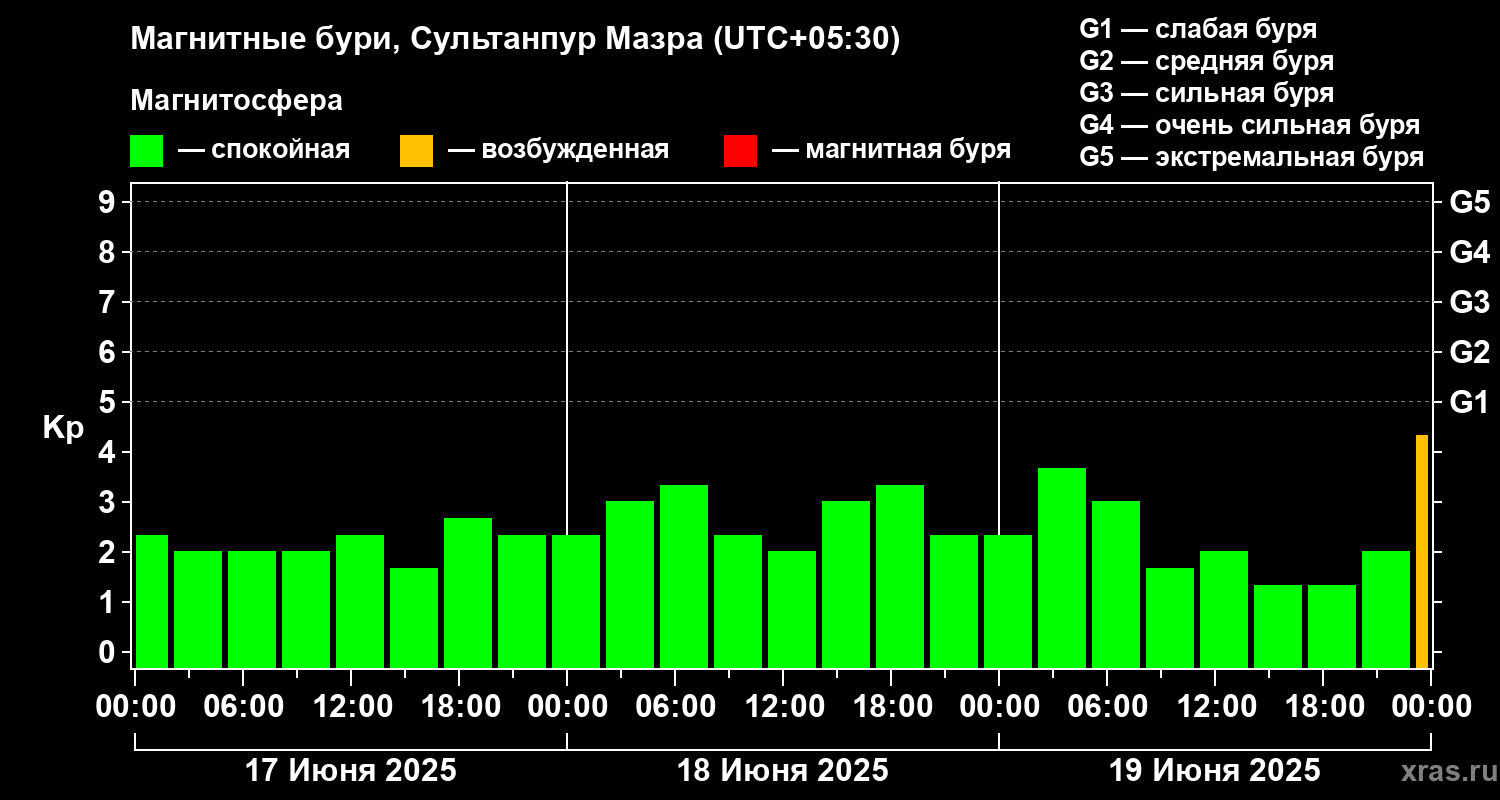Click 'G4 — очень сильная буря' legend line
The image size is (1500, 800).
coord(1250,125)
